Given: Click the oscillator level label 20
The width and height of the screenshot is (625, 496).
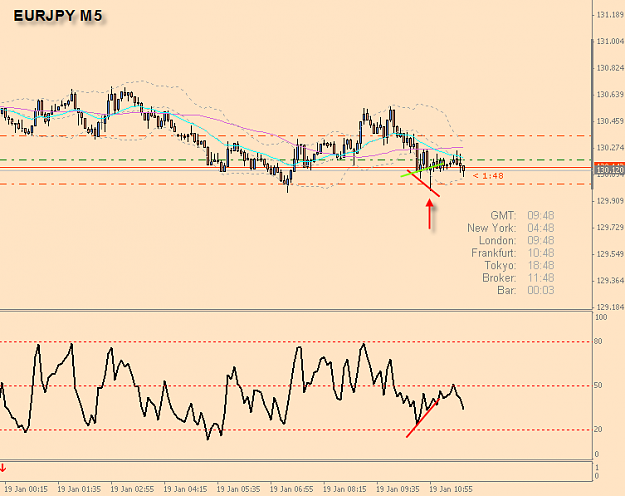Looking at the screenshot, I should pyautogui.click(x=599, y=429).
